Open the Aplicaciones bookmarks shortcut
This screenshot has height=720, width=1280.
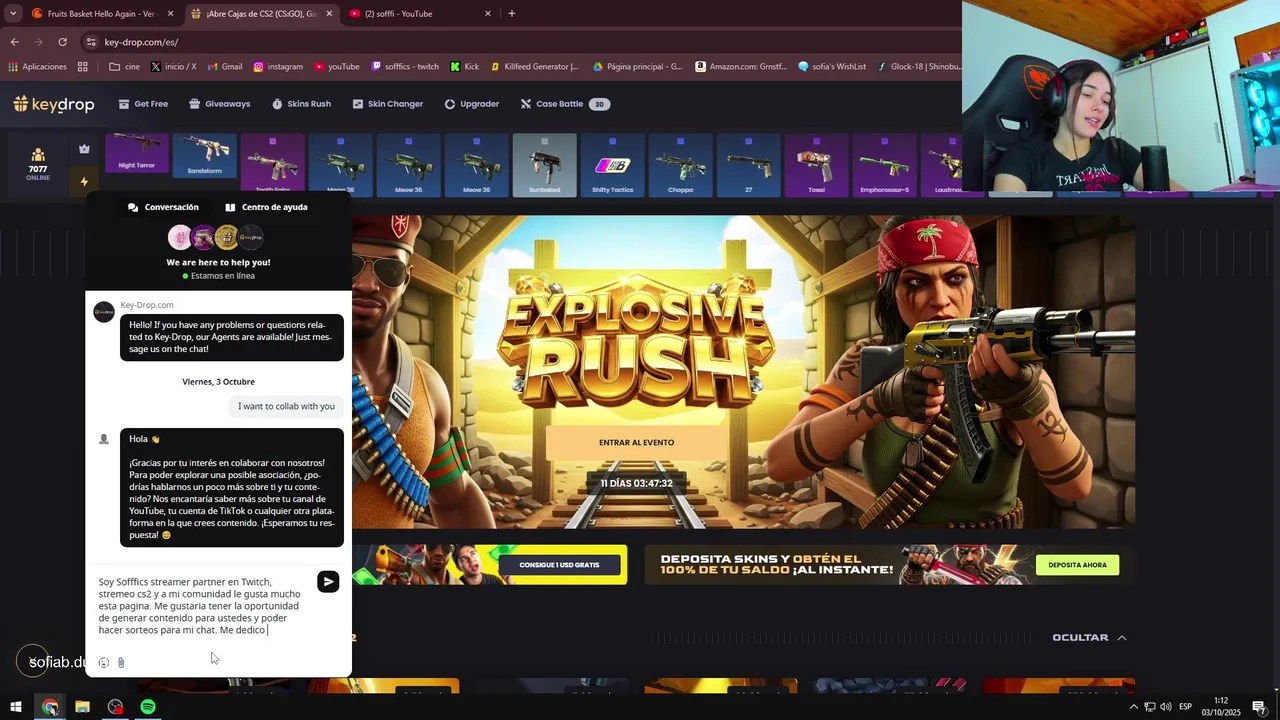click(38, 67)
